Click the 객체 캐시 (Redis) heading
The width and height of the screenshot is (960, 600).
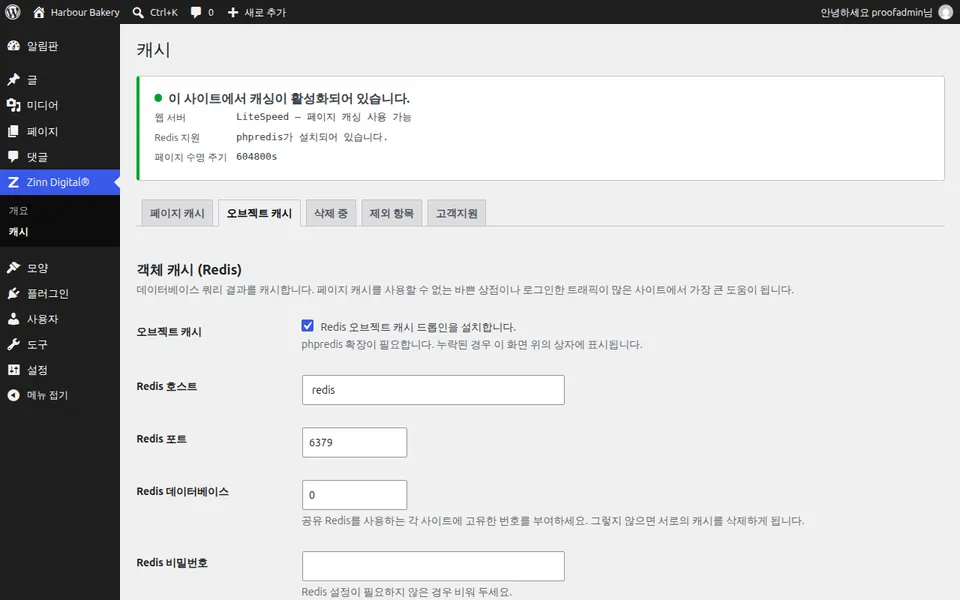(189, 269)
